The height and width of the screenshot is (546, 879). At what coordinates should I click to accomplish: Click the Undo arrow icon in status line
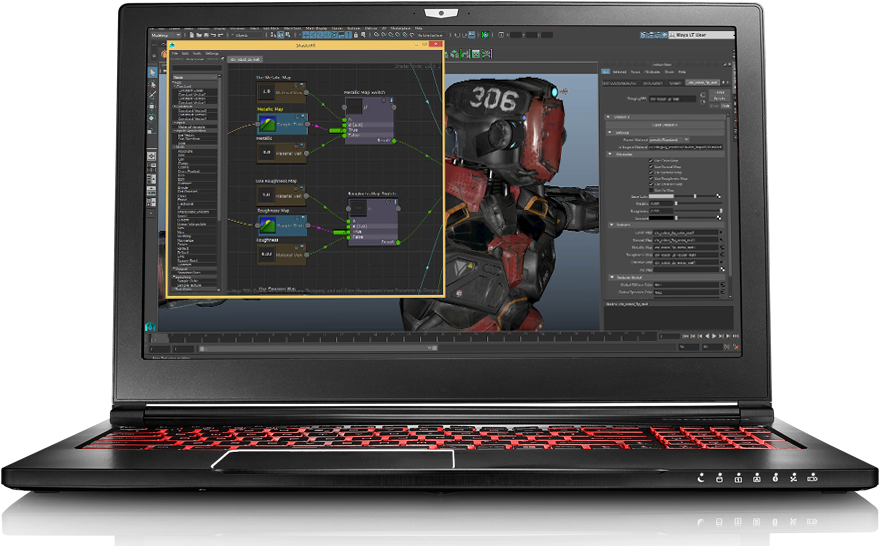coord(213,35)
